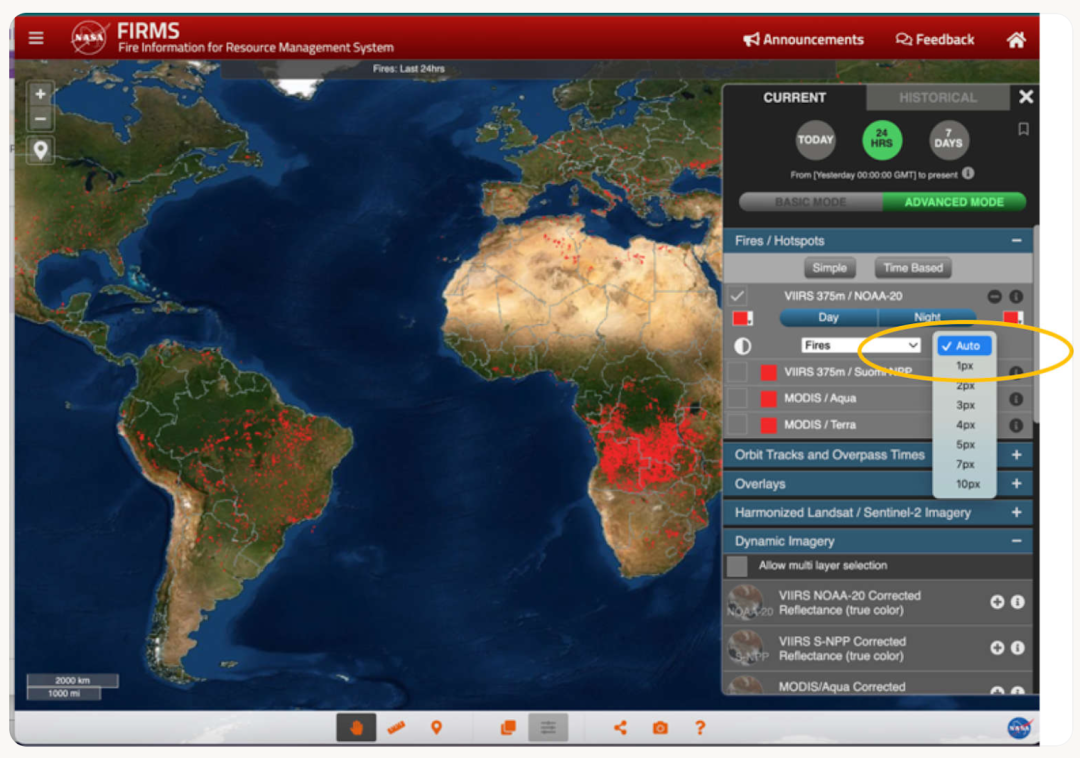
Task: Select the 7 DAYS time range
Action: click(948, 140)
